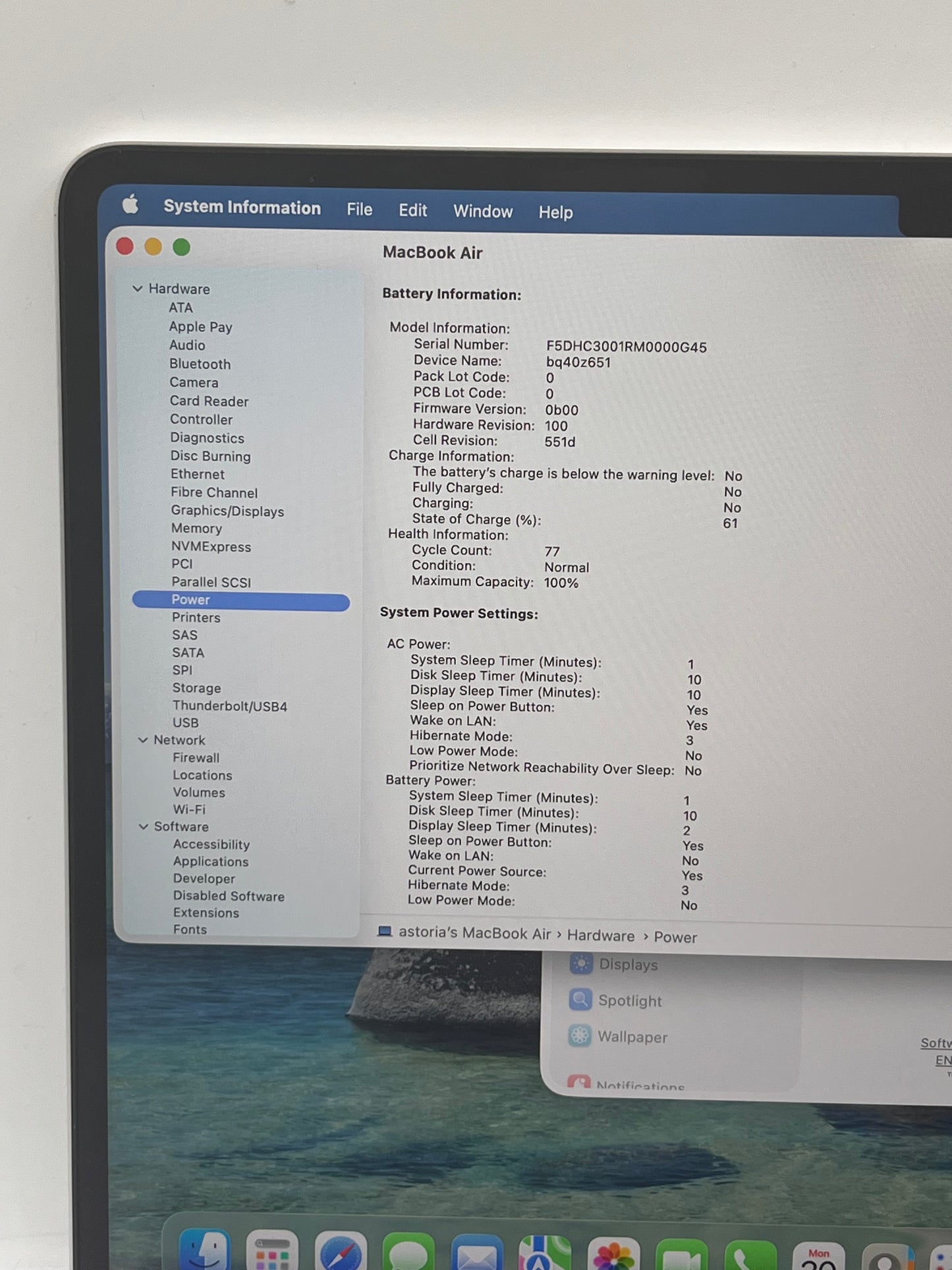Open the Apps launcher in the Dock
This screenshot has width=952, height=1270.
pos(272,1250)
